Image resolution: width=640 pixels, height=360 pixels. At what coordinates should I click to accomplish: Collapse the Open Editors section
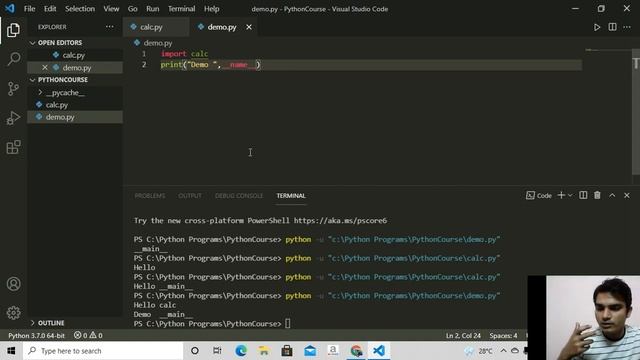point(75,42)
